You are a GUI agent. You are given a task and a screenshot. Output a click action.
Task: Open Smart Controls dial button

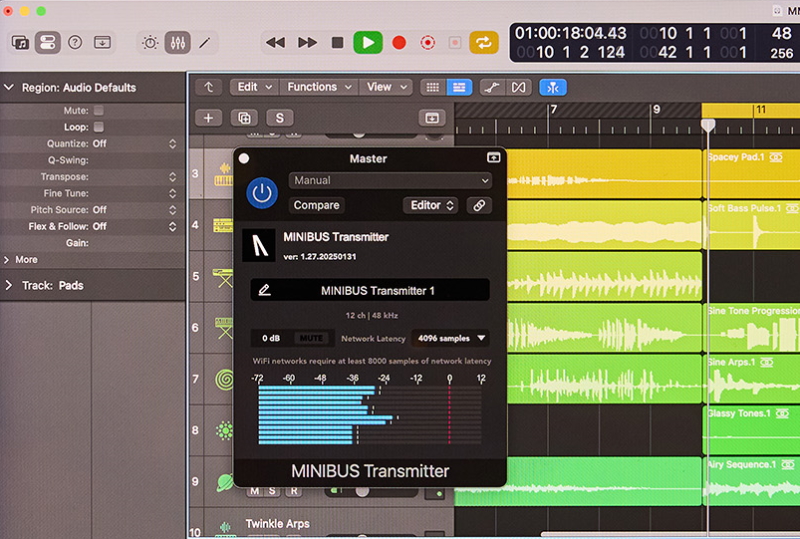click(x=150, y=42)
